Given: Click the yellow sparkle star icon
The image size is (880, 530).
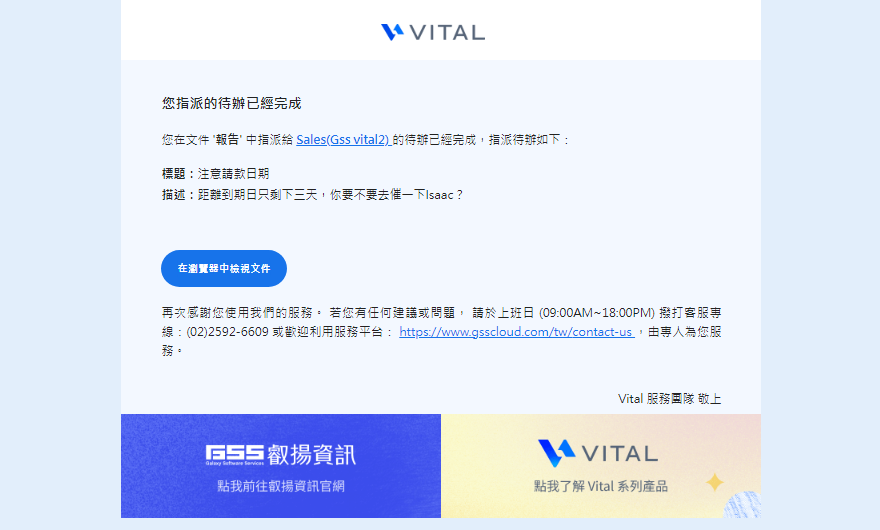Looking at the screenshot, I should (714, 482).
